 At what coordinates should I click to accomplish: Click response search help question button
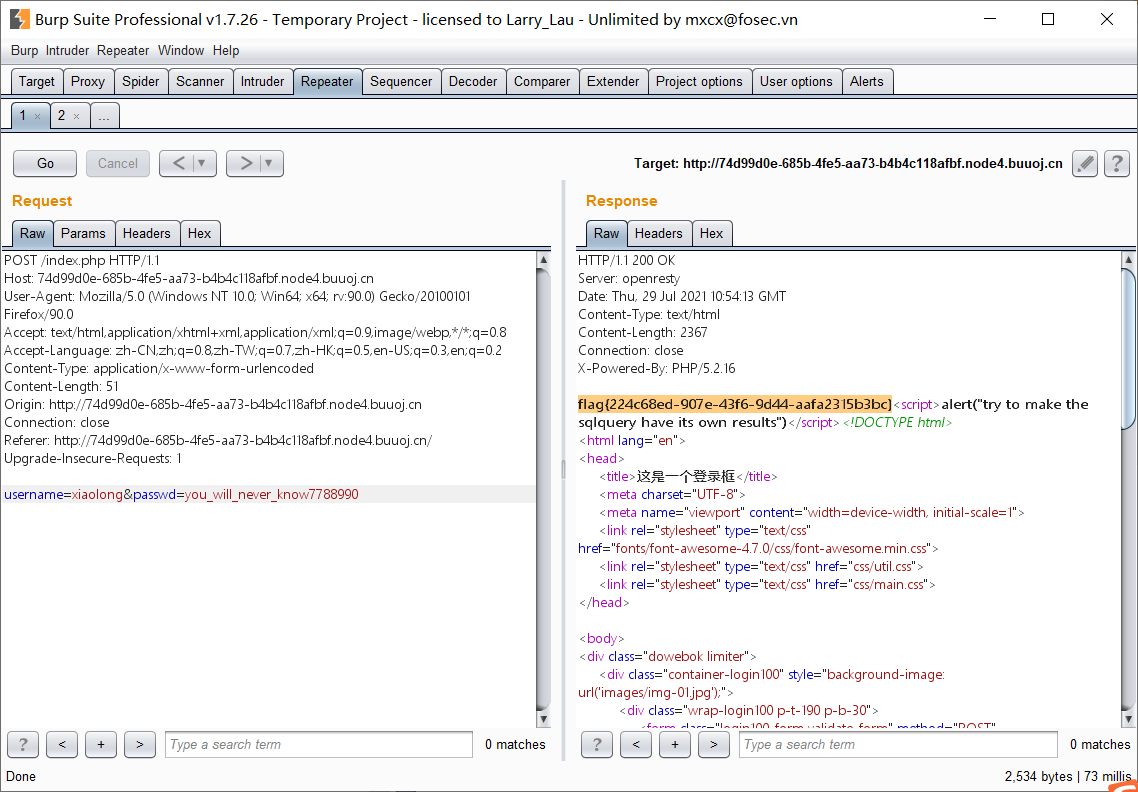pos(597,744)
